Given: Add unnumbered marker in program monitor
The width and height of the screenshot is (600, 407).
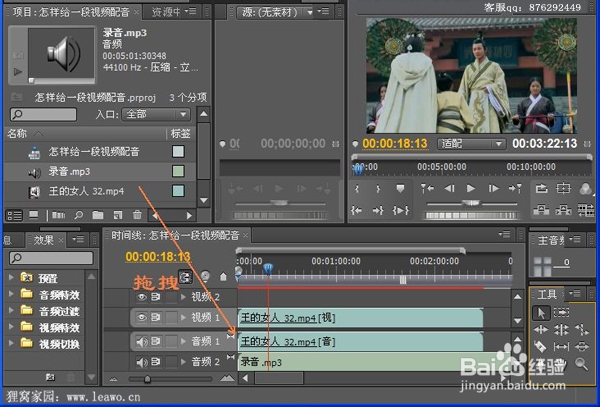Looking at the screenshot, I should pos(400,189).
